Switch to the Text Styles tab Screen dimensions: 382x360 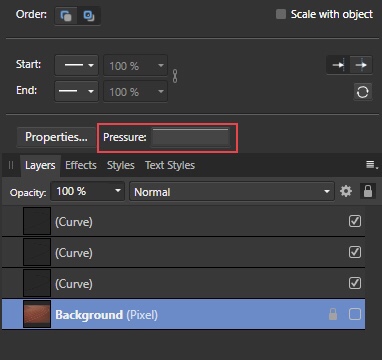(170, 165)
